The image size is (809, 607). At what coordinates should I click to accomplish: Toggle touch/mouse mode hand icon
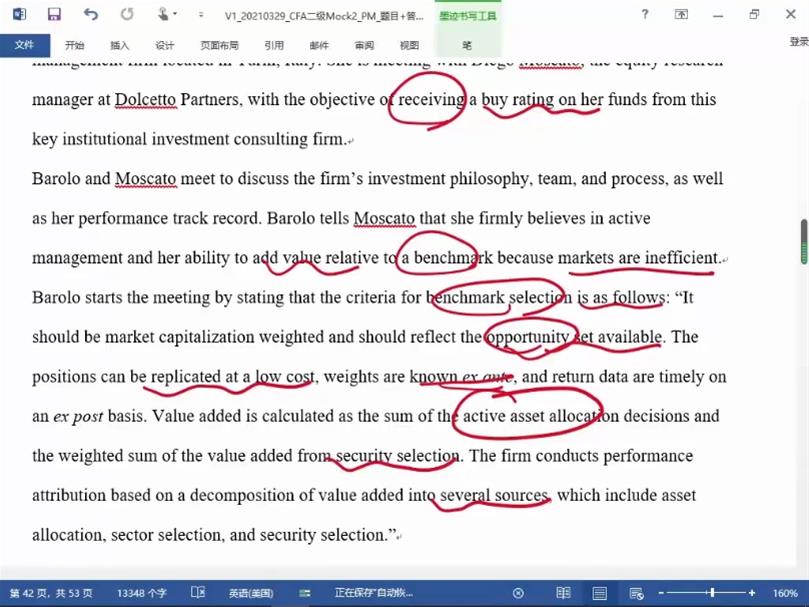[x=164, y=15]
